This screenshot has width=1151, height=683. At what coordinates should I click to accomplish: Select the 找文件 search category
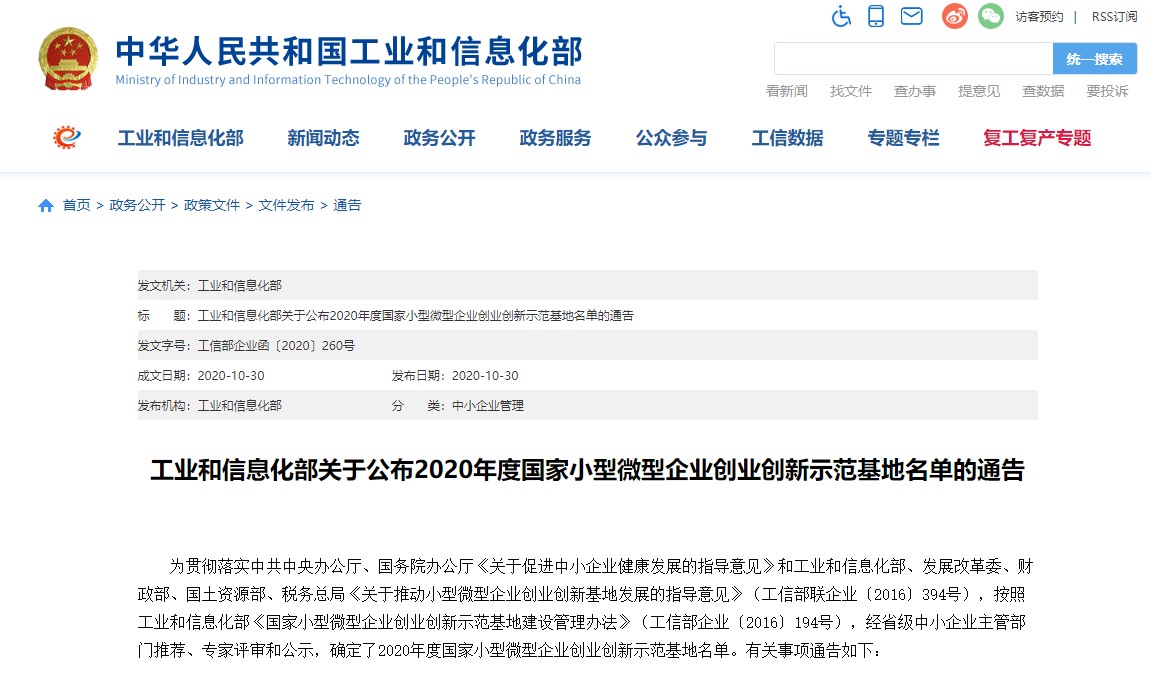pos(850,91)
